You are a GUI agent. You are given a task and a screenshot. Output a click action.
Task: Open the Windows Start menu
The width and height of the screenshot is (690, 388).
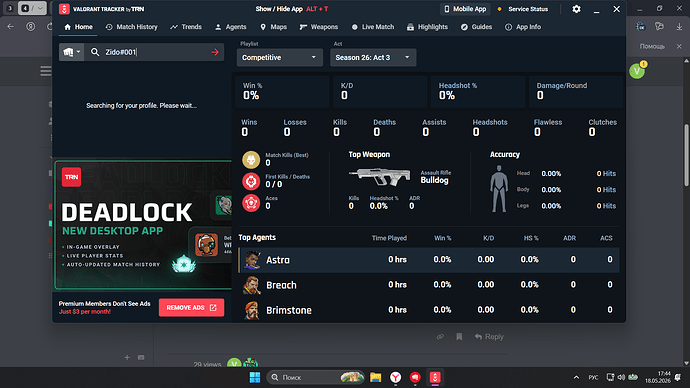[255, 377]
